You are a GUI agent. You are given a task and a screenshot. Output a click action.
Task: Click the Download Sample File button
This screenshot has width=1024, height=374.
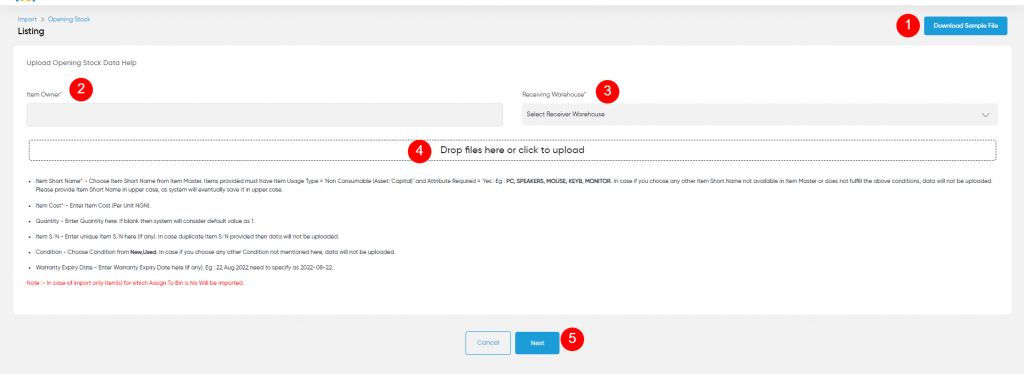pyautogui.click(x=965, y=25)
